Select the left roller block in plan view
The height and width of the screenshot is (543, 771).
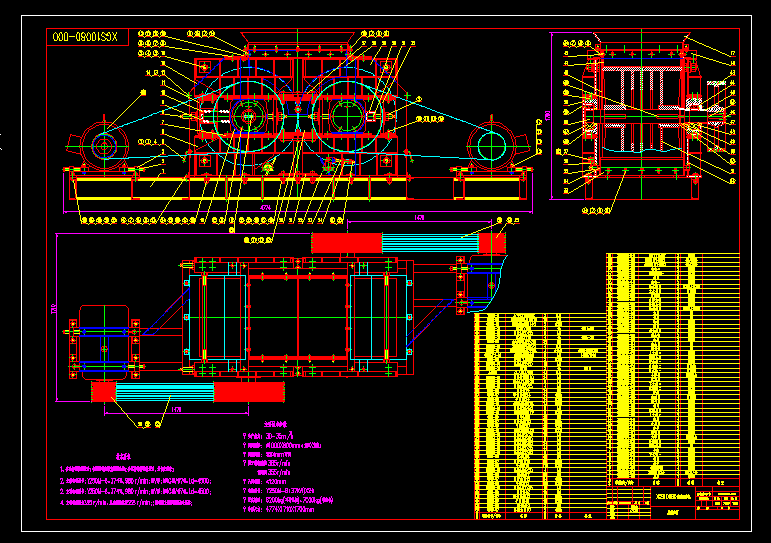pos(217,317)
